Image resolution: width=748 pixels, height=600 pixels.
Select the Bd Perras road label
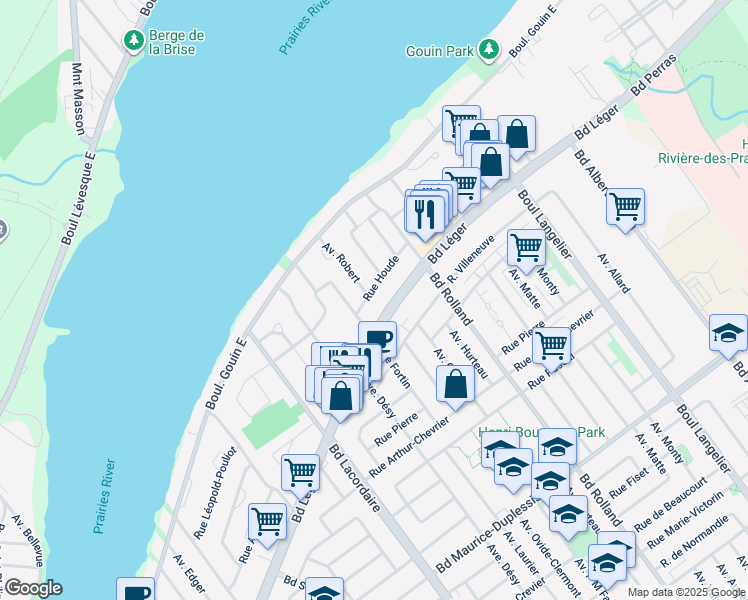653,75
